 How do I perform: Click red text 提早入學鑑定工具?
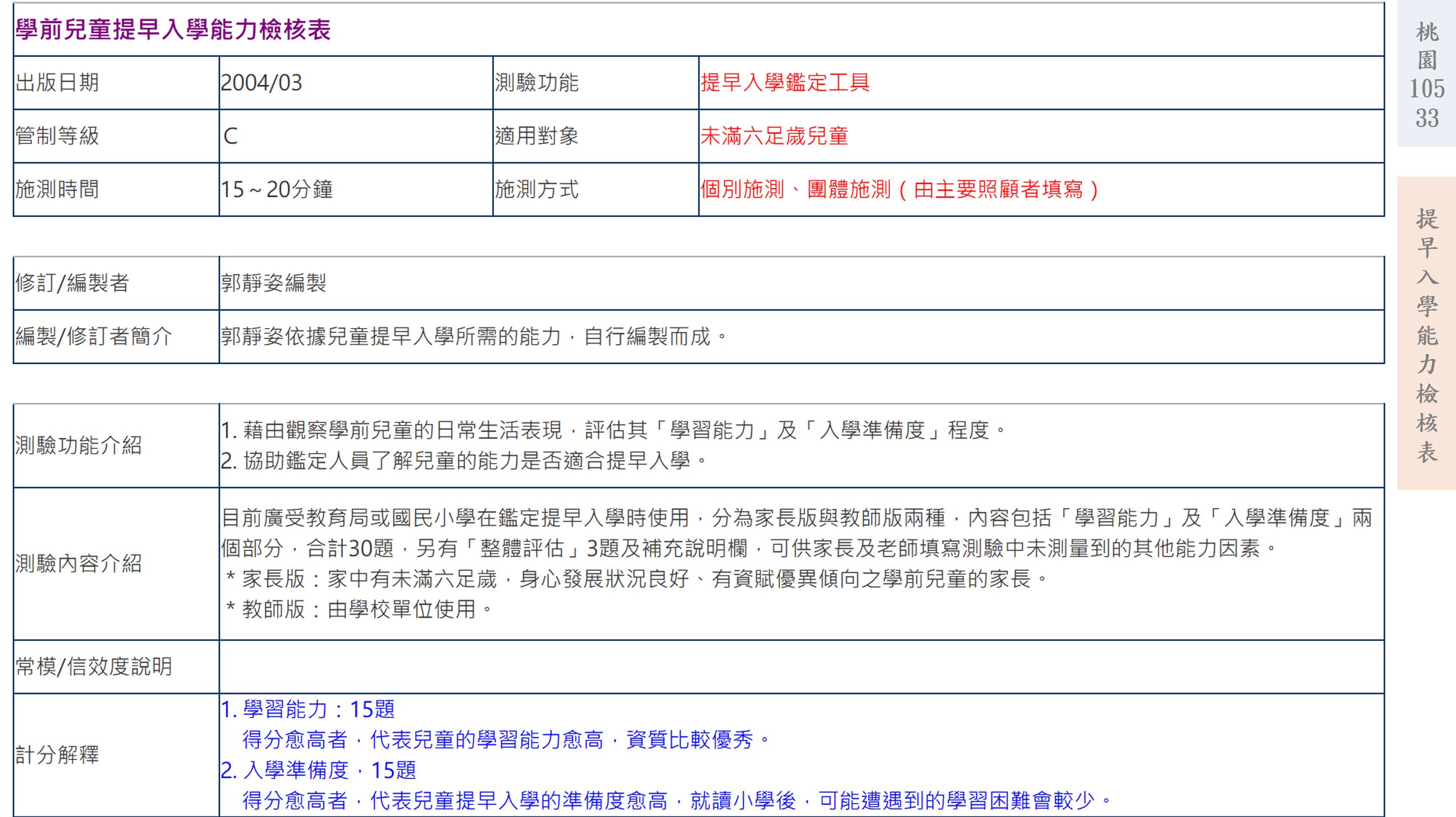coord(784,83)
